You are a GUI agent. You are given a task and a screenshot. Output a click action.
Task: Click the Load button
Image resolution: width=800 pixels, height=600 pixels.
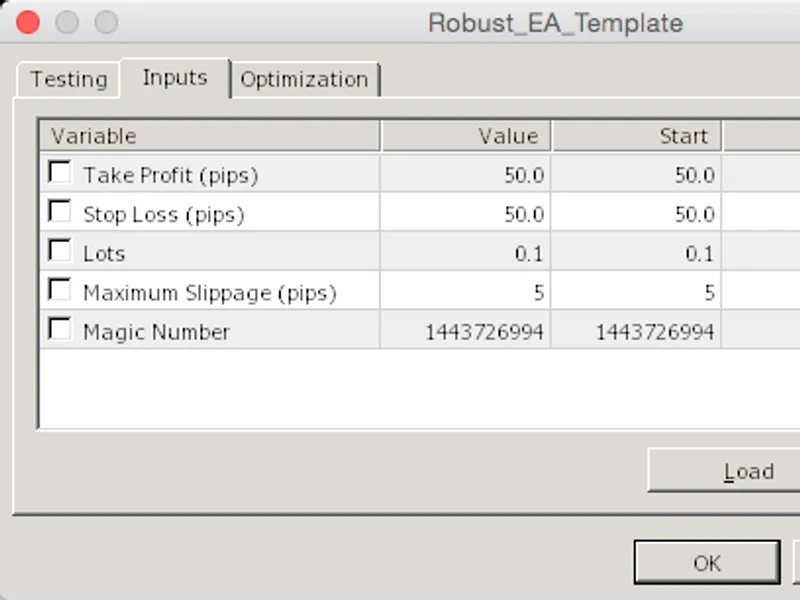[724, 470]
